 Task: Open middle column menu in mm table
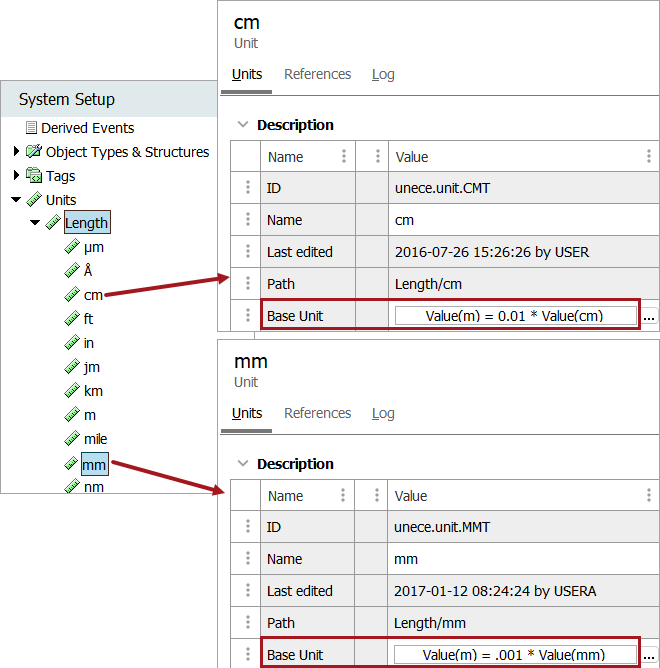(377, 495)
